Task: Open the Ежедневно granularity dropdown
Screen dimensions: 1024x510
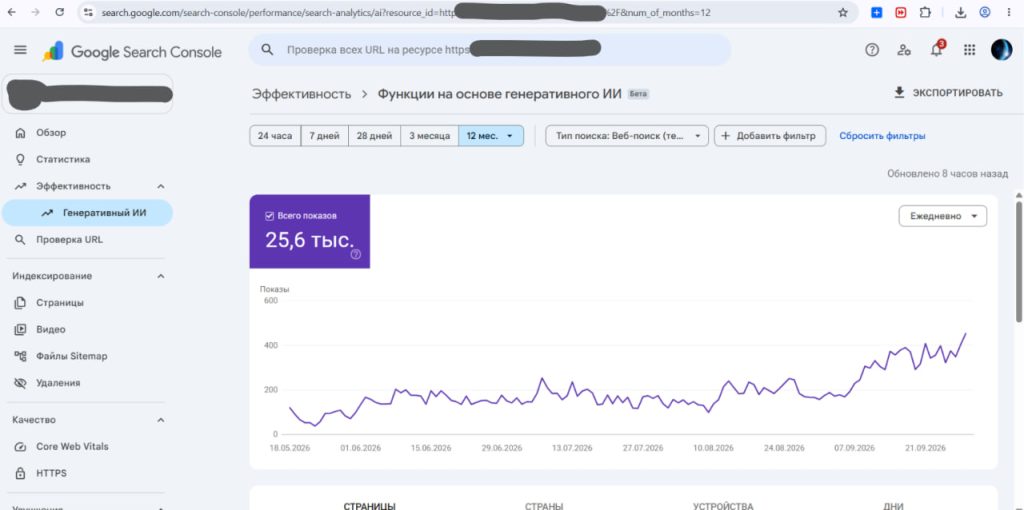Action: (942, 216)
